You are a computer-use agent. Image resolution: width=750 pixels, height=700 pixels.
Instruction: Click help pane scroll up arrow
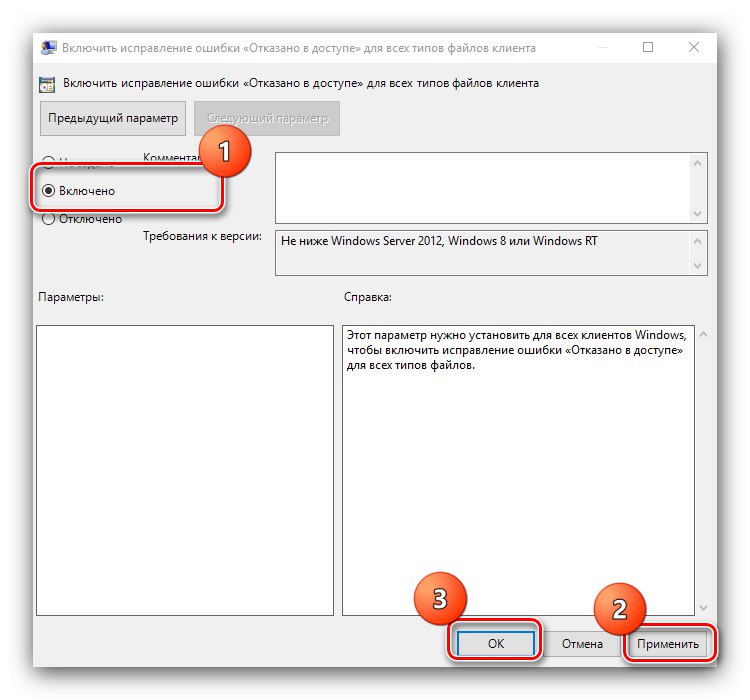(x=703, y=334)
